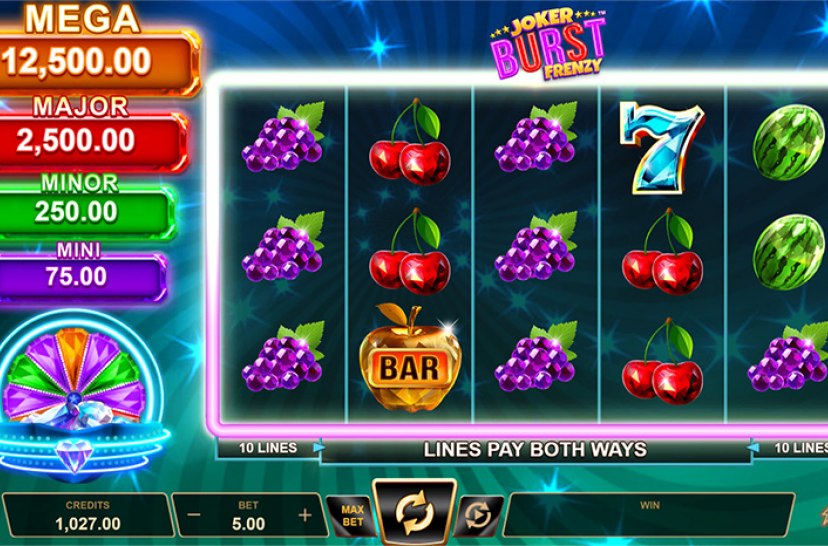
Task: Decrease the bet with the minus button
Action: tap(194, 515)
